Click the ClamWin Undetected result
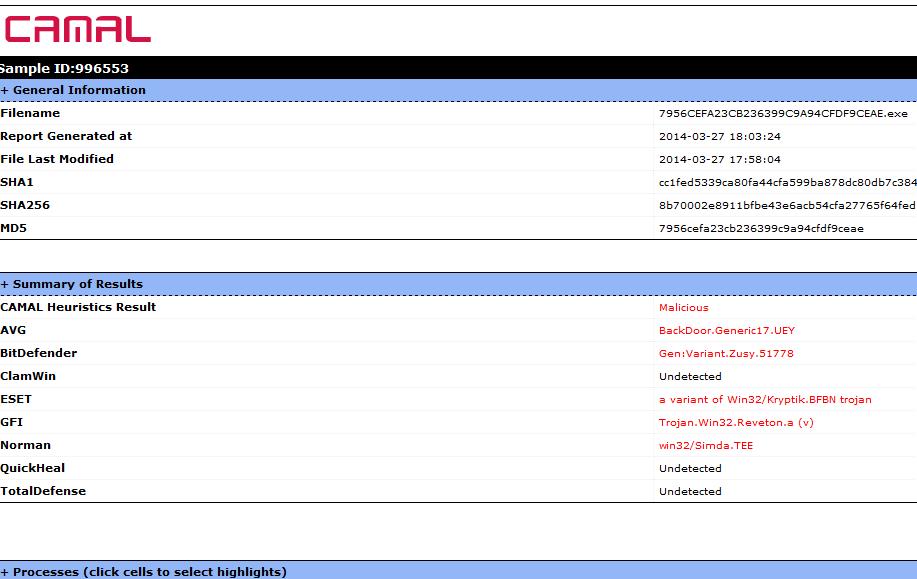This screenshot has height=579, width=917. point(690,377)
